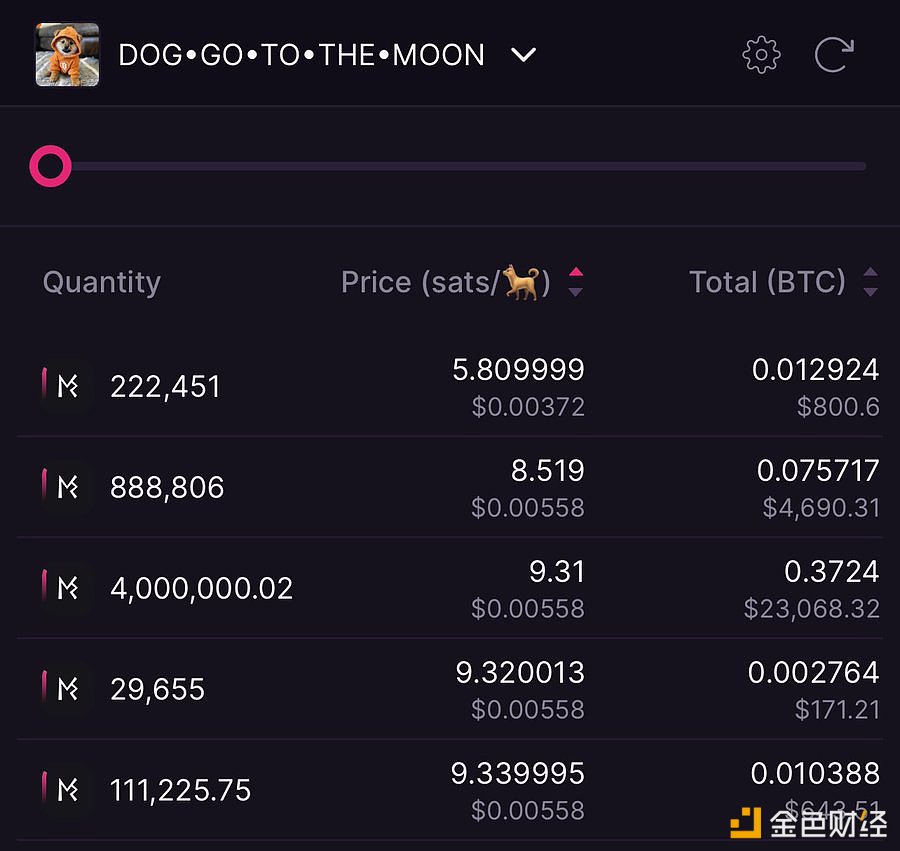Click the marketplace icon beside 29,655
This screenshot has height=851, width=900.
67,689
